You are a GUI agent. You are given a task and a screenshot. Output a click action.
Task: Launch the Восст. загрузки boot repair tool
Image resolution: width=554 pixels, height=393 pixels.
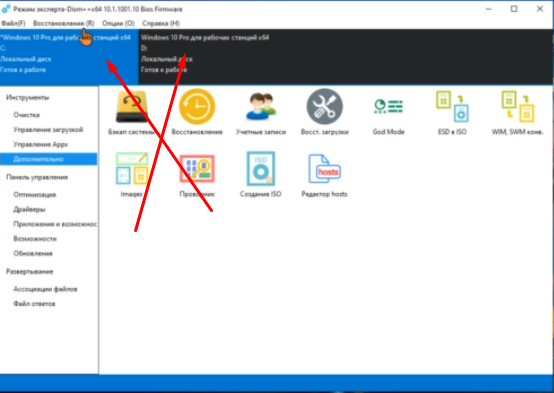point(324,113)
